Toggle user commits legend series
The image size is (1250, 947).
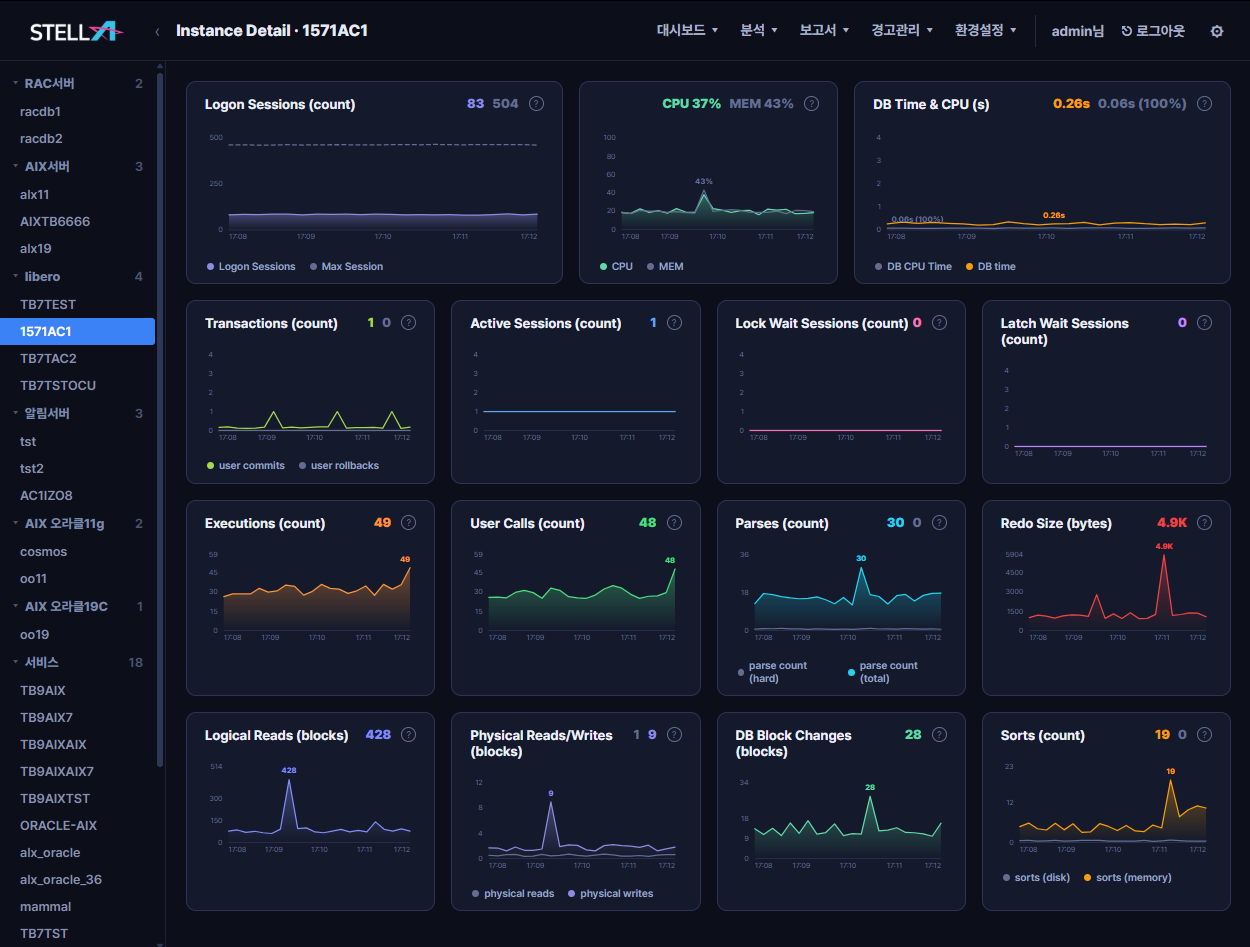tap(245, 466)
